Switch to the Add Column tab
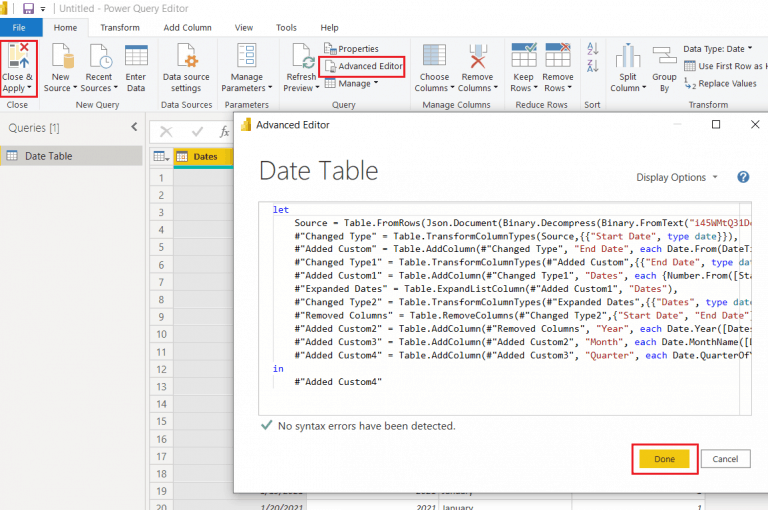 click(x=188, y=27)
